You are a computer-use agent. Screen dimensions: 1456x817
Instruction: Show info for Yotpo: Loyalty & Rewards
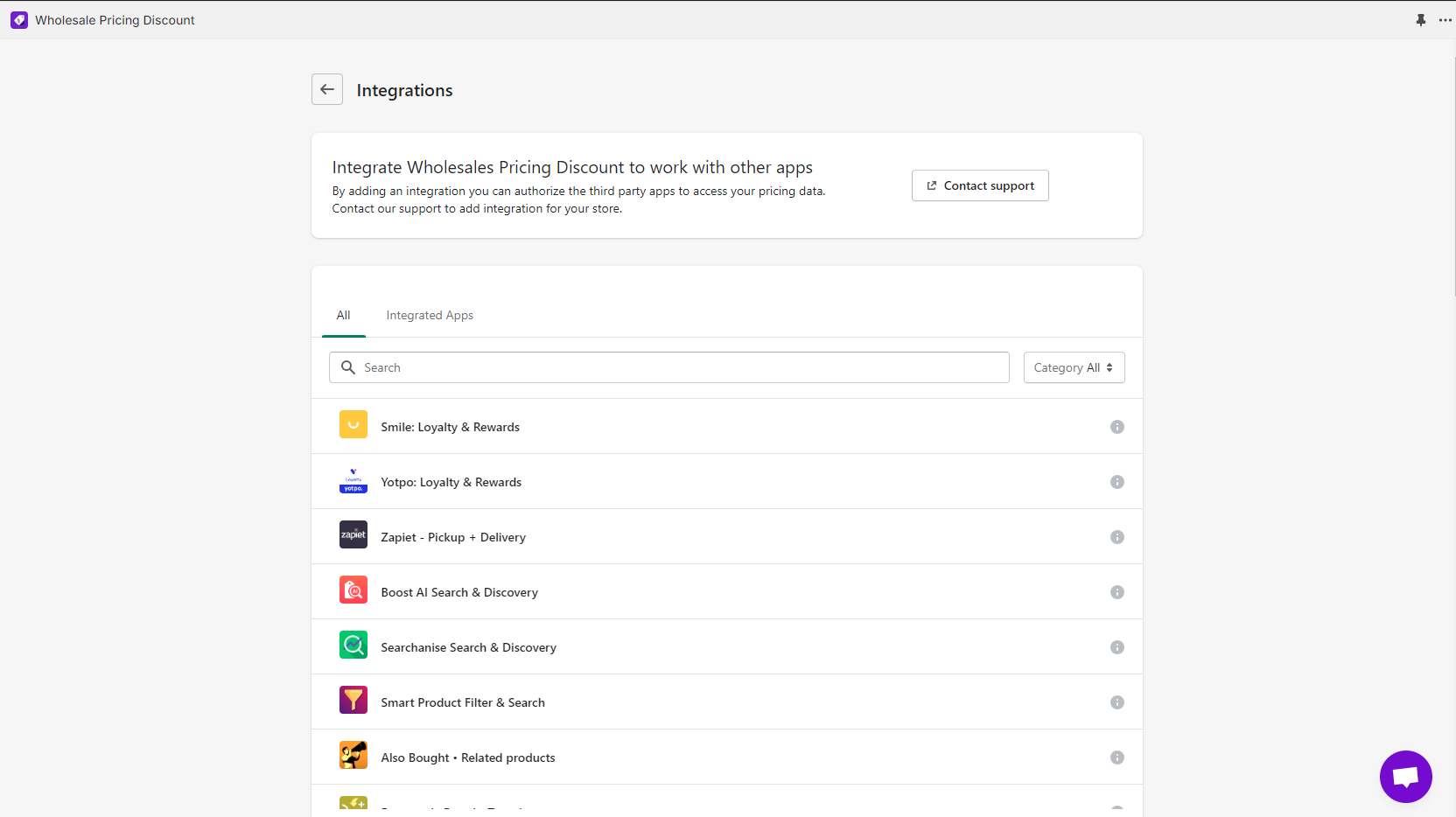[1117, 482]
